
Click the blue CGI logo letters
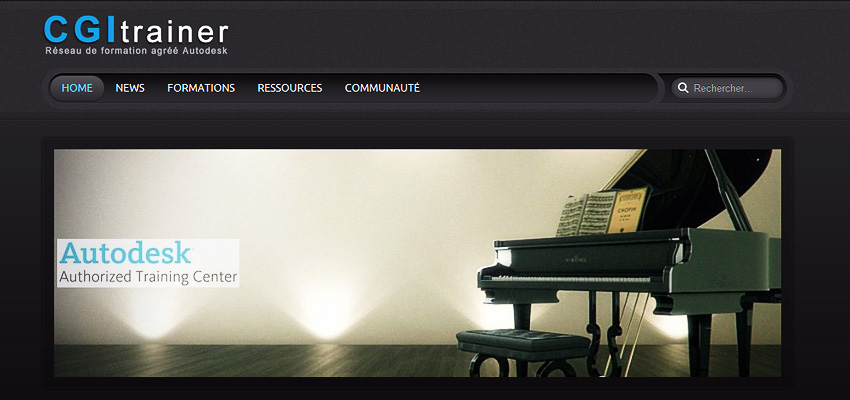point(81,30)
